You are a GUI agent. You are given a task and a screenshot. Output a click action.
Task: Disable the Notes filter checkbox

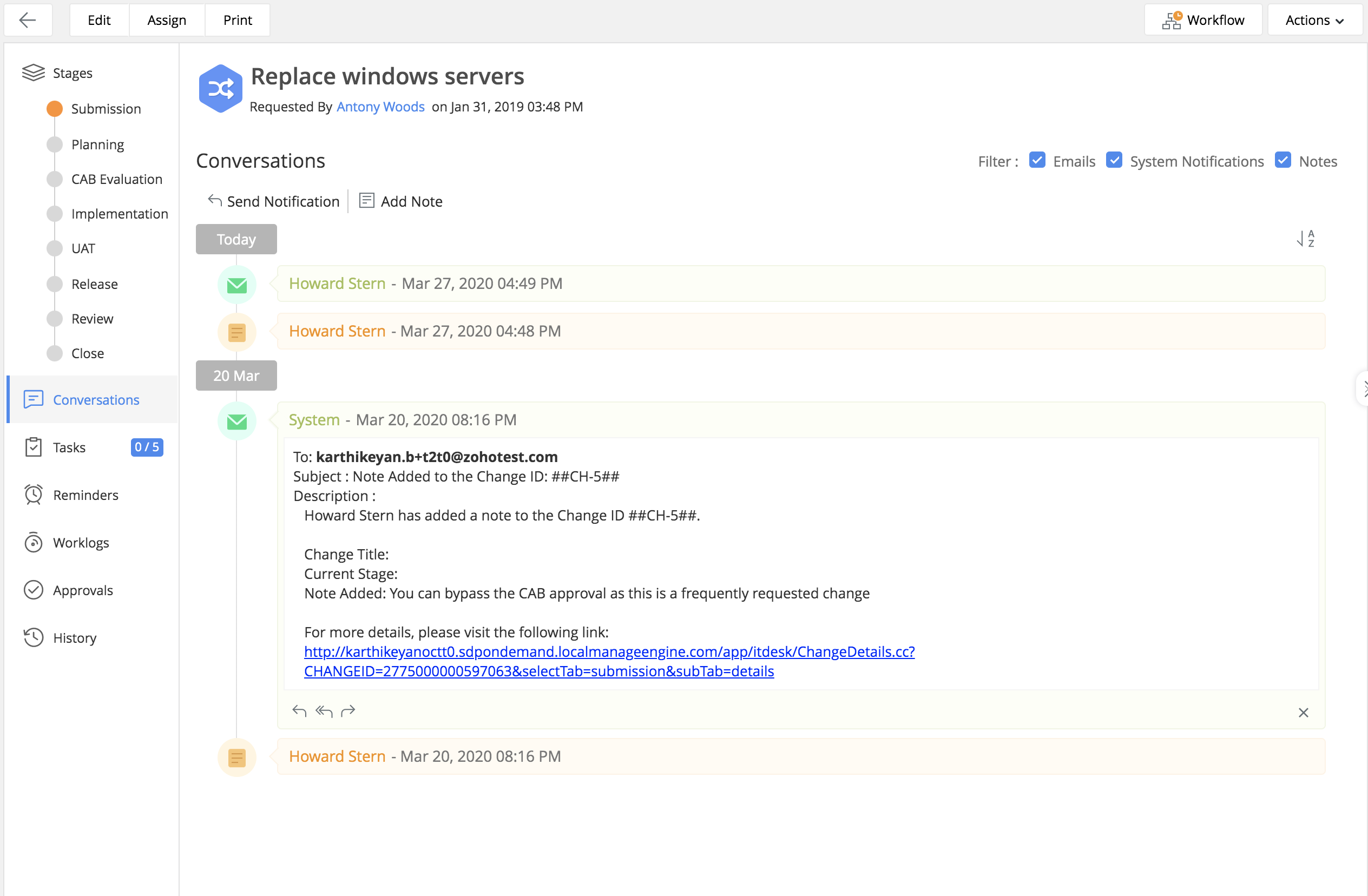coord(1283,160)
